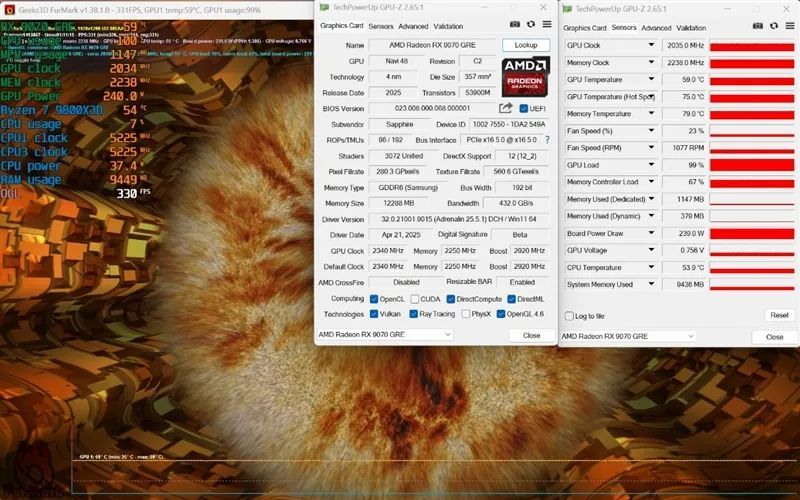The image size is (800, 500).
Task: Expand the Board Power Draw sensor dropdown
Action: [651, 233]
